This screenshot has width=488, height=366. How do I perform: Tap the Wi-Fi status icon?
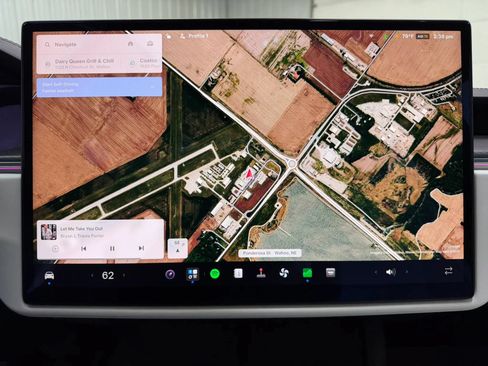pos(372,35)
